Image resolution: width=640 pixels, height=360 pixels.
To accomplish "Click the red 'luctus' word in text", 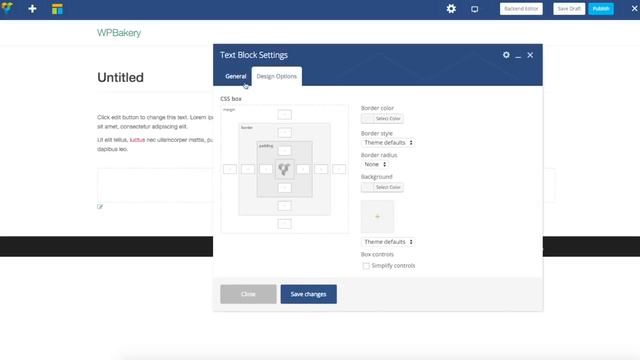I will pyautogui.click(x=137, y=140).
